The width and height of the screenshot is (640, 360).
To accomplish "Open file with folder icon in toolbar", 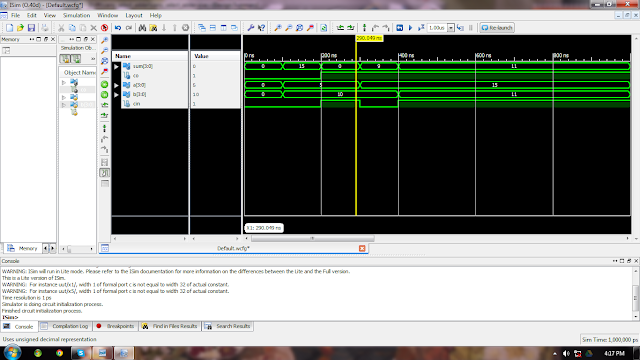I will tap(20, 28).
